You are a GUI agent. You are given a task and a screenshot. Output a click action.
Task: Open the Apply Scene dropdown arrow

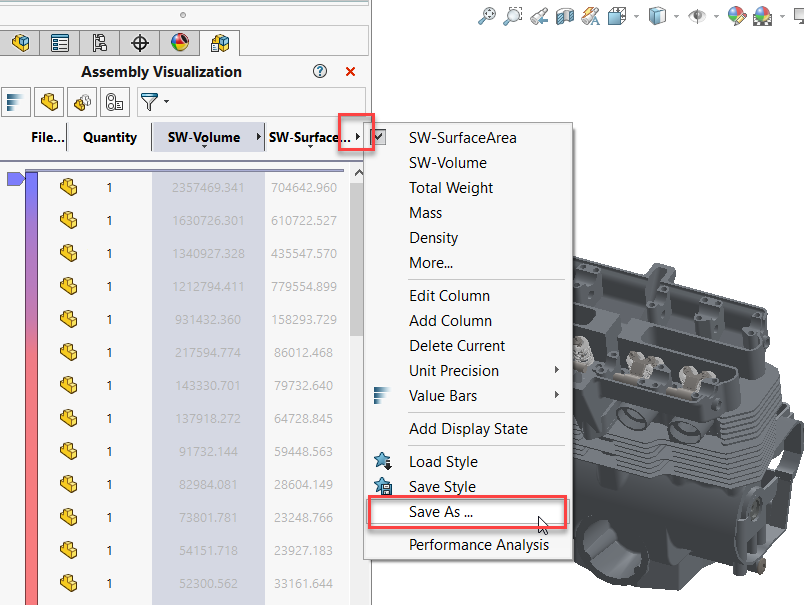click(x=782, y=16)
